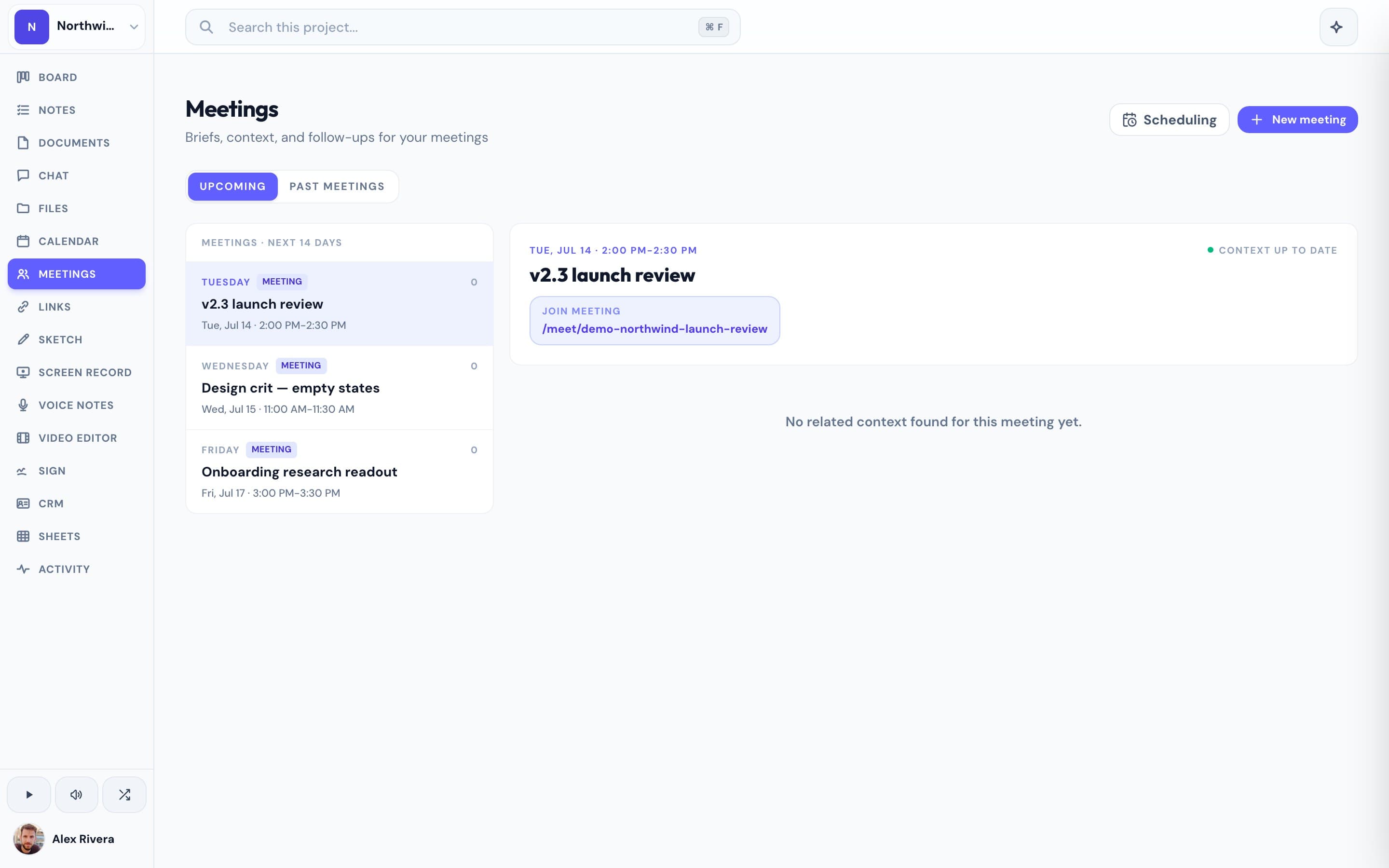Open the Chat section
Viewport: 1389px width, 868px height.
[76, 175]
